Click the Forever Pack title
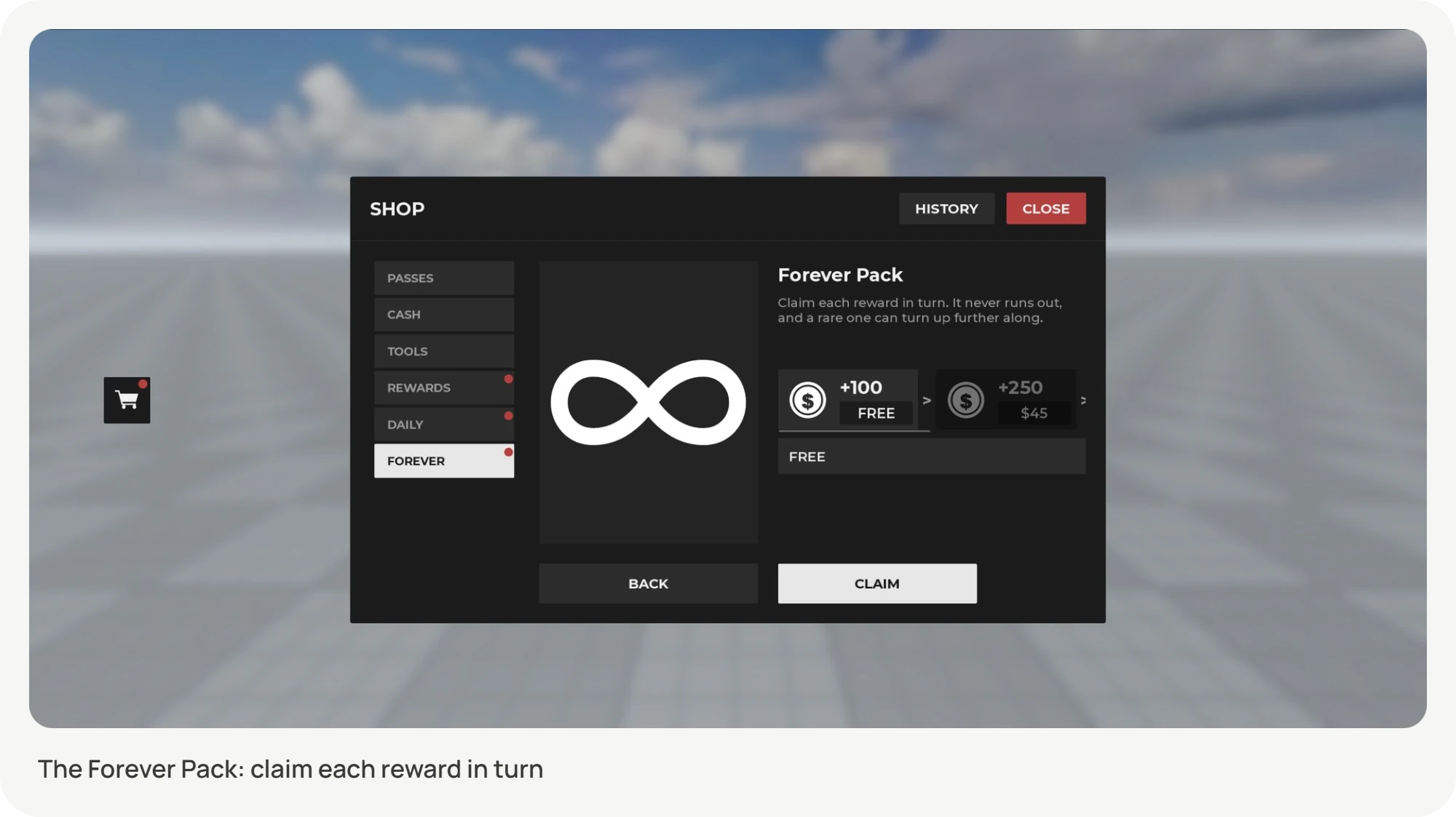The height and width of the screenshot is (817, 1456). pyautogui.click(x=840, y=275)
